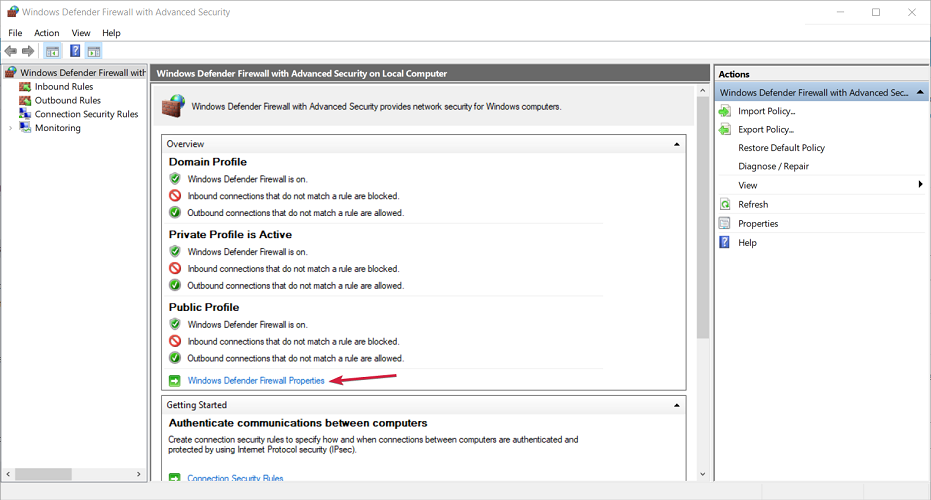Collapse the Actions pane group header arrow
Screen dimensions: 931x500
(920, 92)
